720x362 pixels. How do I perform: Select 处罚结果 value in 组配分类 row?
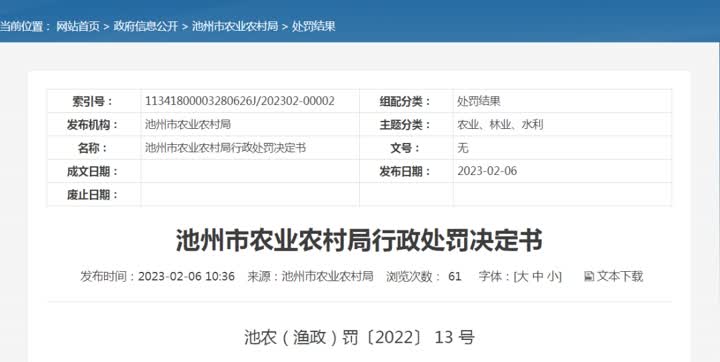(478, 101)
